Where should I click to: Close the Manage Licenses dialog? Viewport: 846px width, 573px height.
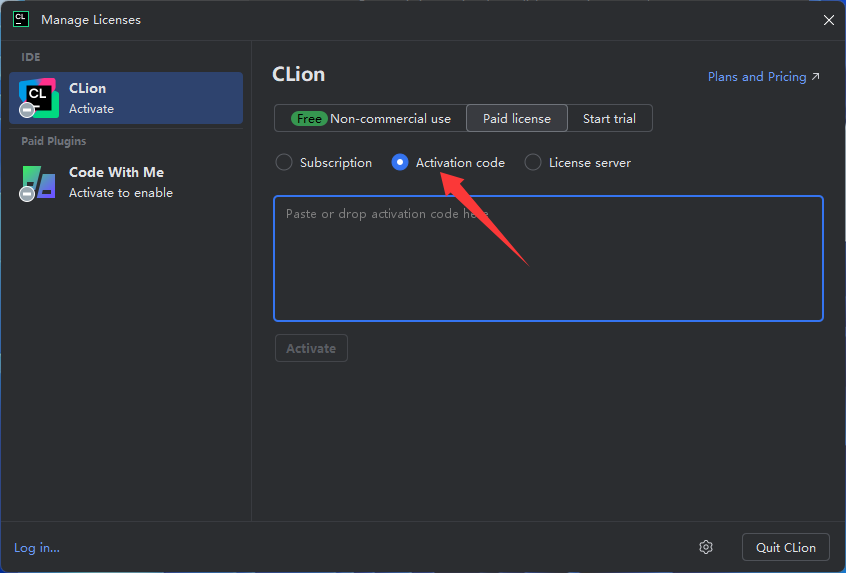point(829,20)
